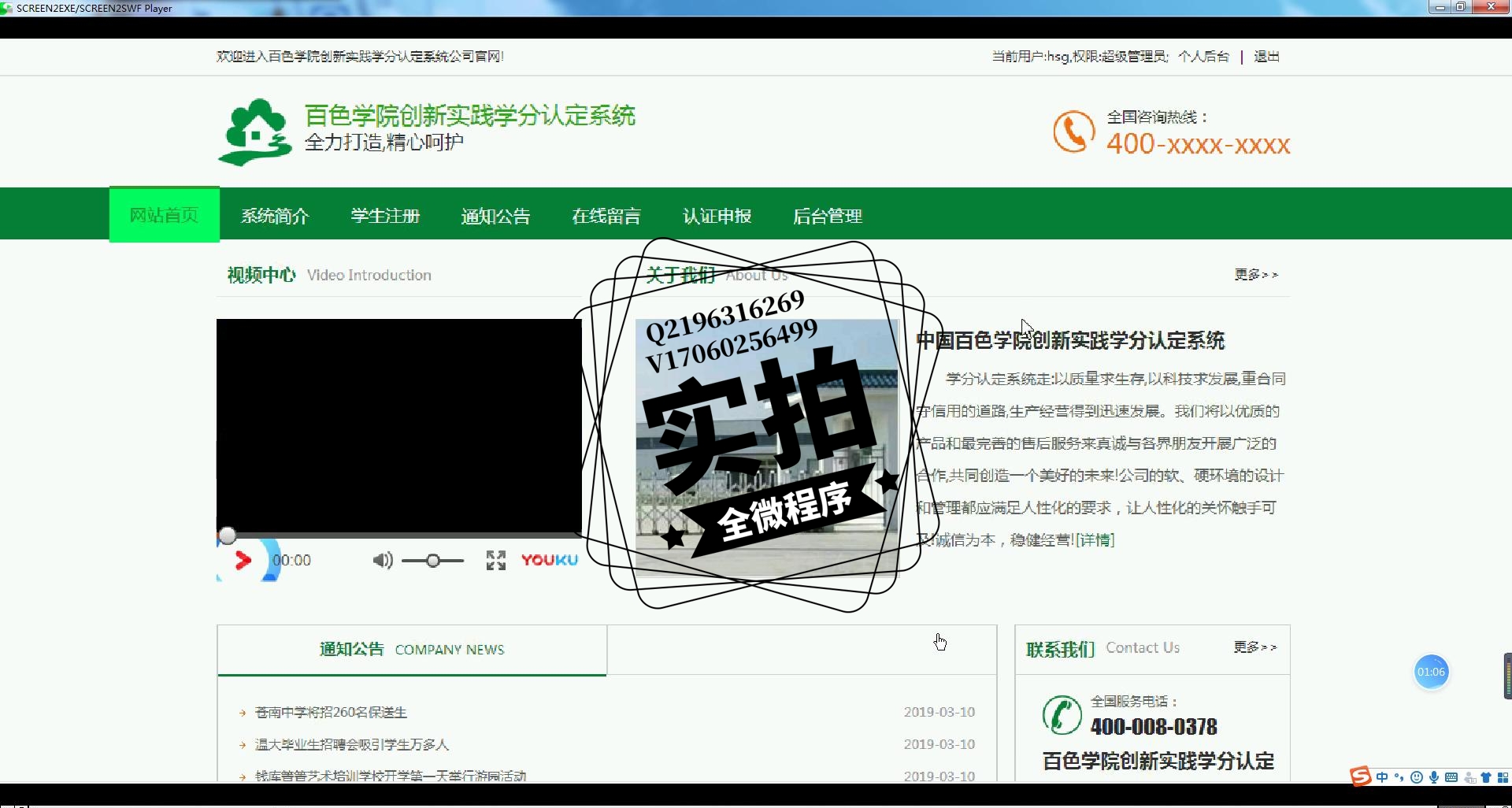Click the video progress bar knob

(x=228, y=536)
